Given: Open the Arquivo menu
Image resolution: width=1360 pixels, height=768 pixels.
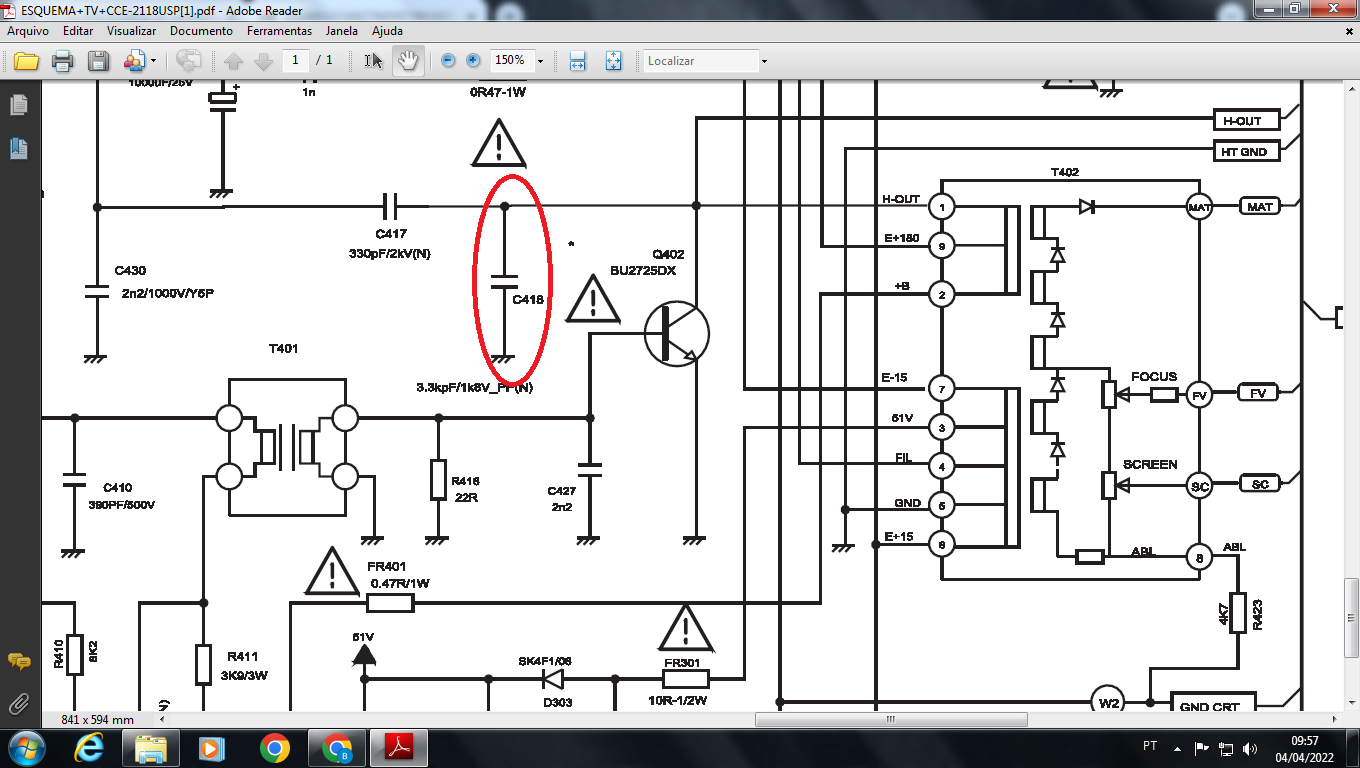Looking at the screenshot, I should pyautogui.click(x=28, y=31).
